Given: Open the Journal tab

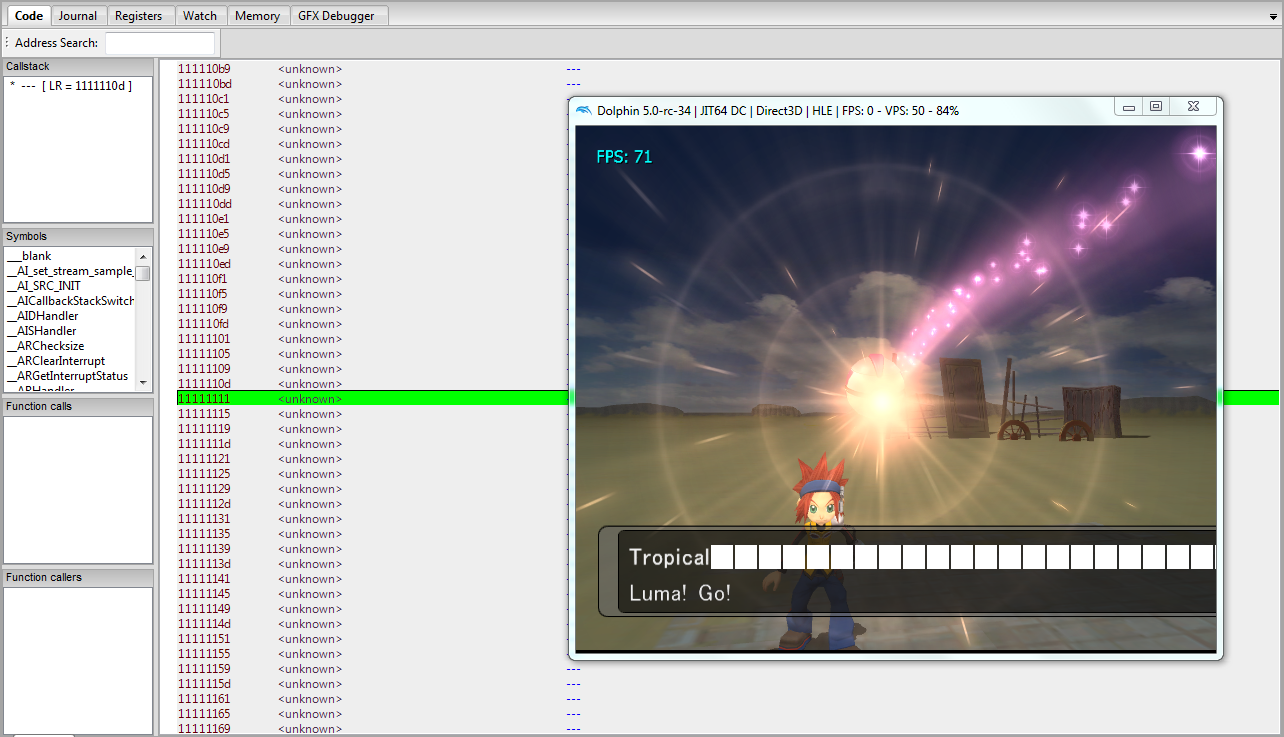Looking at the screenshot, I should [x=78, y=15].
